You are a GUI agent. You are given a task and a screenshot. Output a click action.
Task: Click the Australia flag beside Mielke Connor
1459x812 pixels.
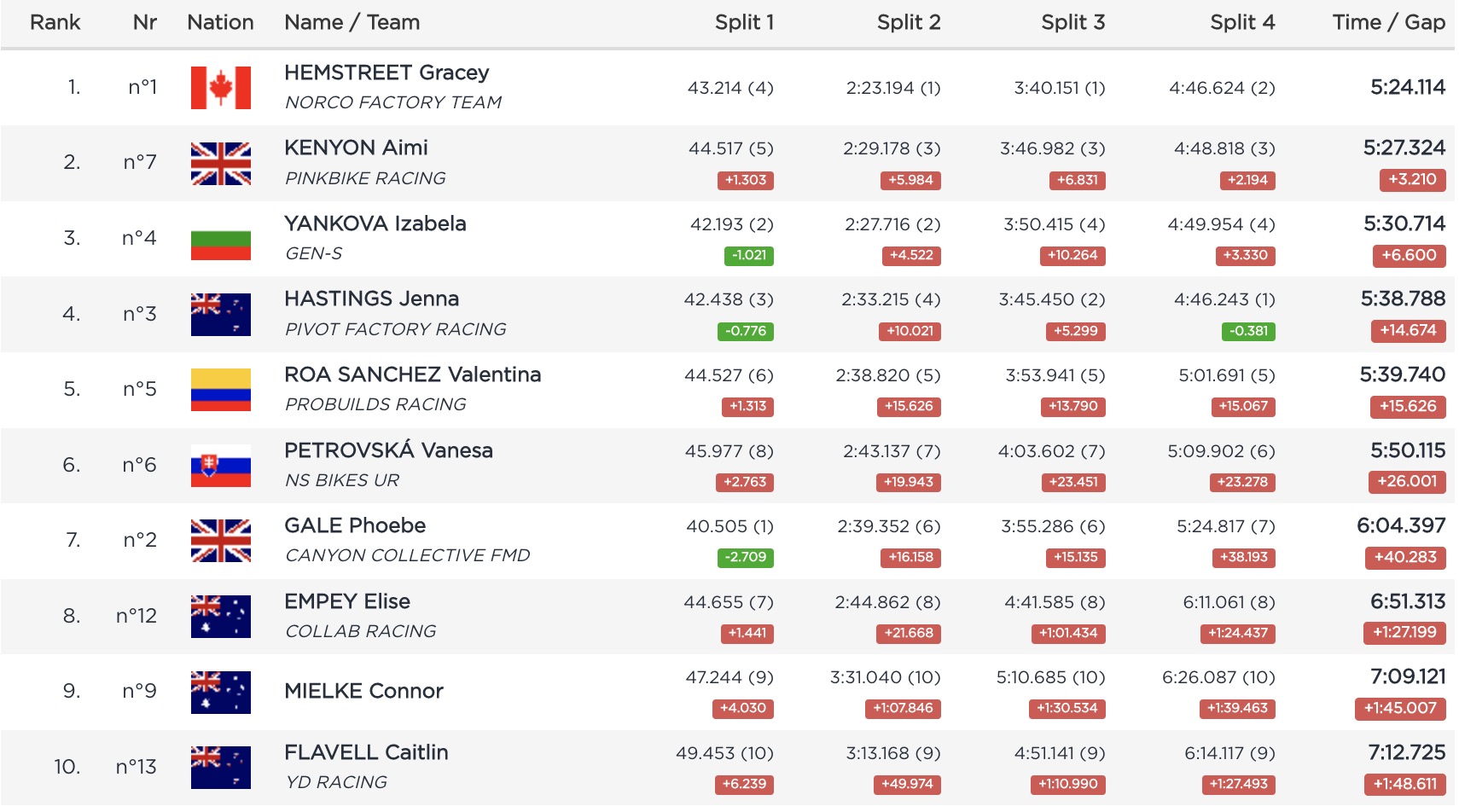pos(220,692)
